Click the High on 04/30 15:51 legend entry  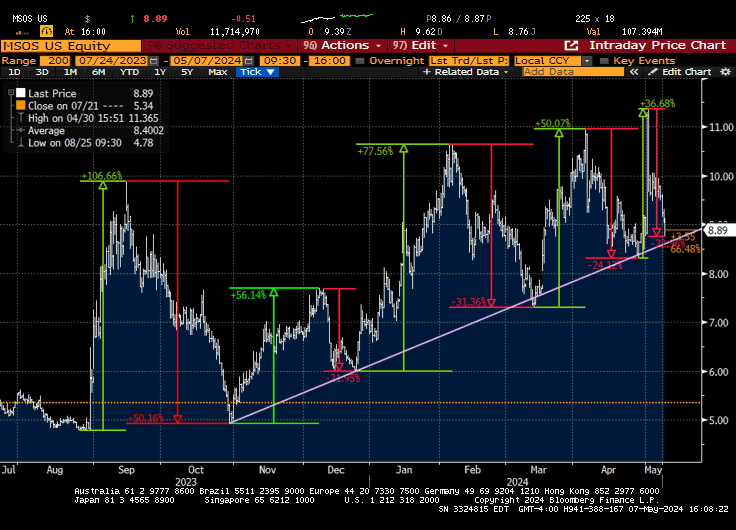point(93,118)
